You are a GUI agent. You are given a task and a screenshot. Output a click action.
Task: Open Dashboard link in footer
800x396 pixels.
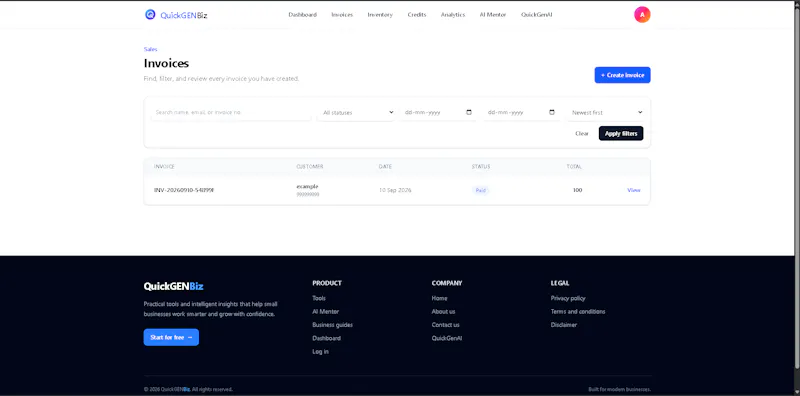pyautogui.click(x=327, y=338)
